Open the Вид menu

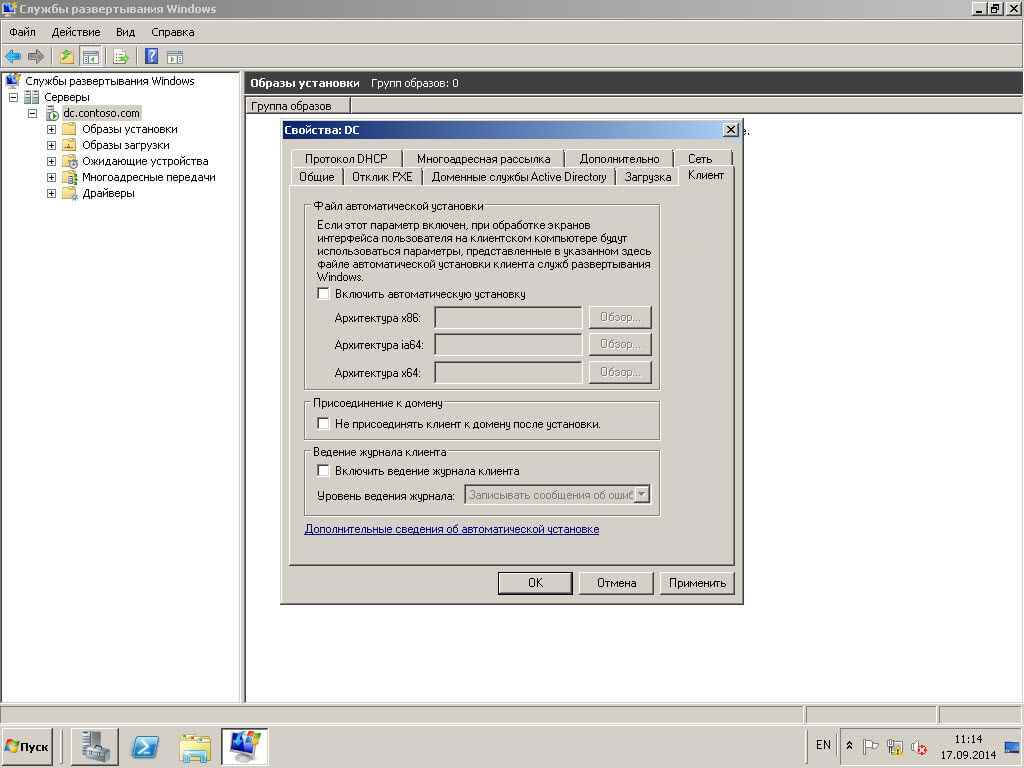(x=125, y=32)
